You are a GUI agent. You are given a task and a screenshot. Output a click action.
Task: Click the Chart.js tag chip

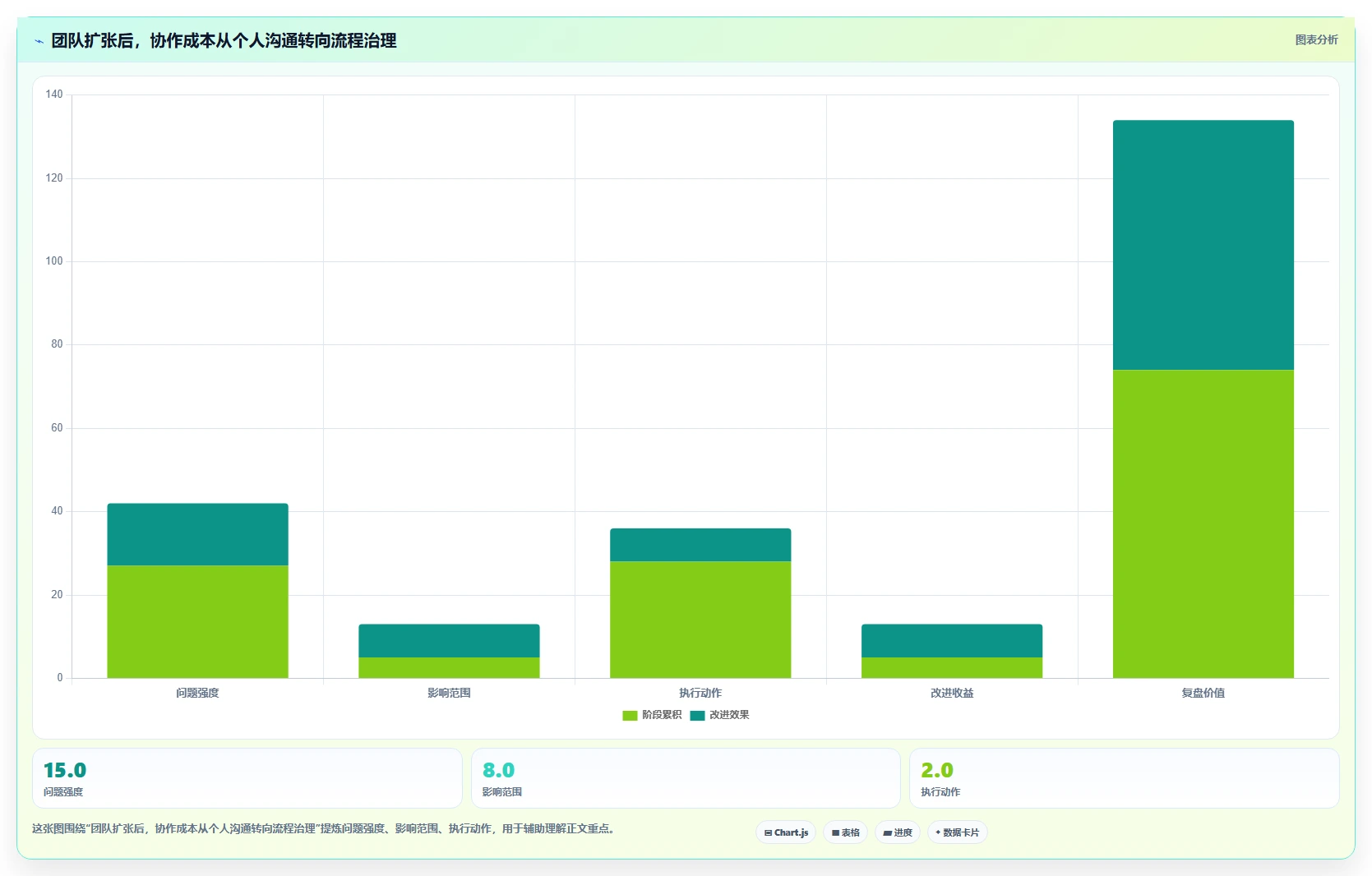click(x=786, y=832)
